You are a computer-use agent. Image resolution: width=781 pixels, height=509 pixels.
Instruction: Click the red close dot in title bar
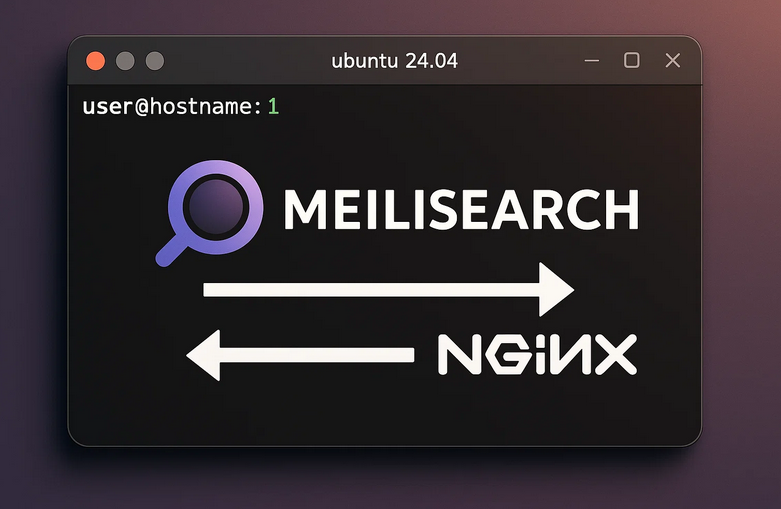click(x=96, y=61)
